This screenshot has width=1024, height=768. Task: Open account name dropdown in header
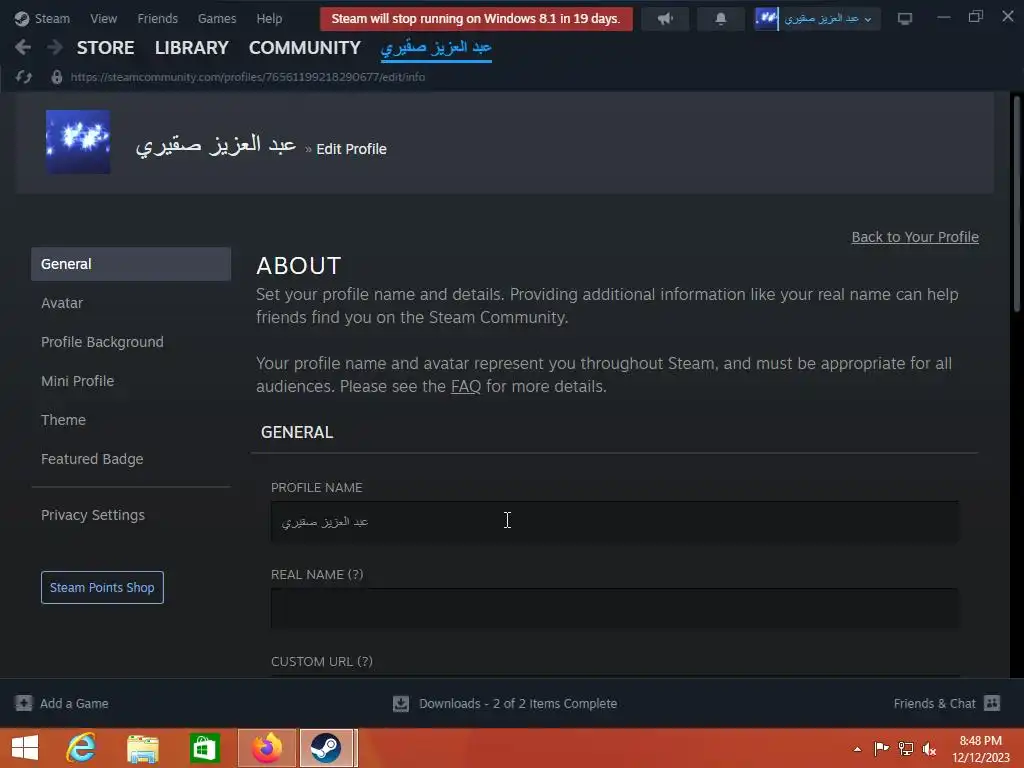(828, 19)
